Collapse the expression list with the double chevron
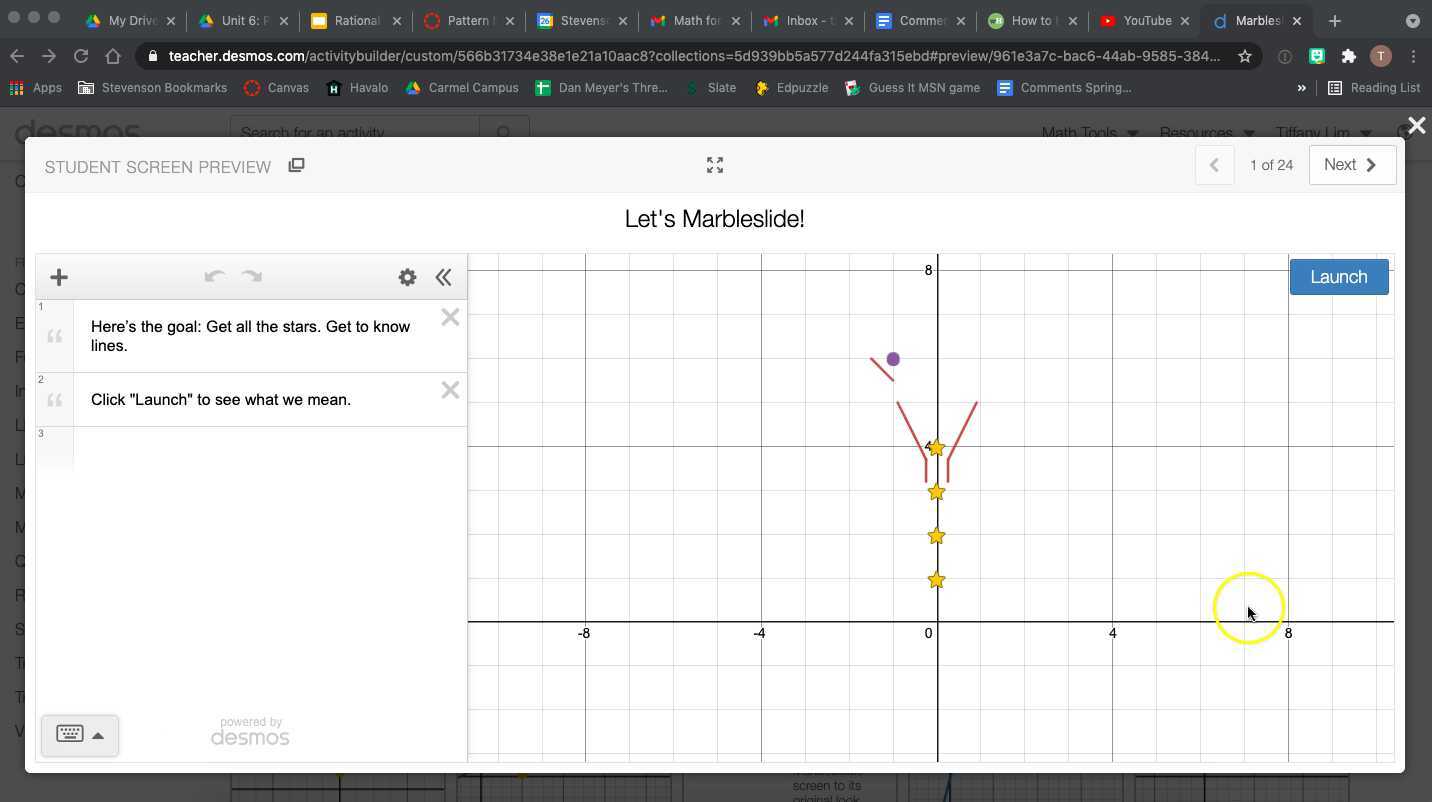This screenshot has height=802, width=1432. pos(443,277)
